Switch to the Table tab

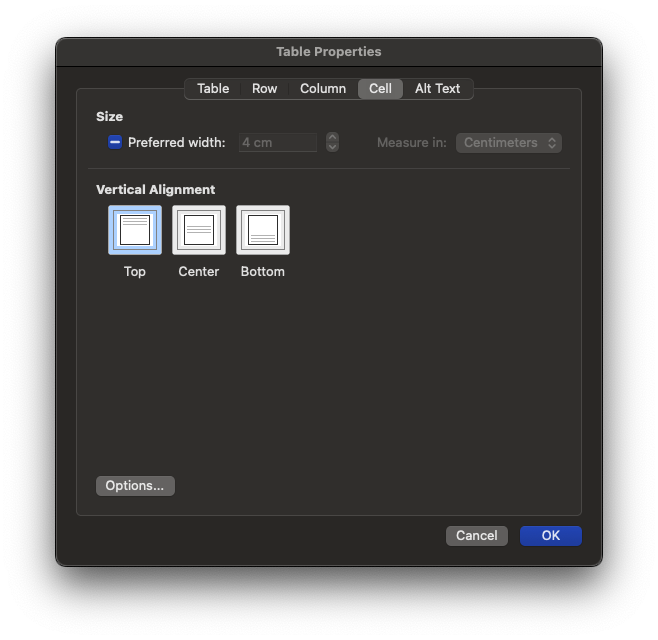[x=213, y=89]
